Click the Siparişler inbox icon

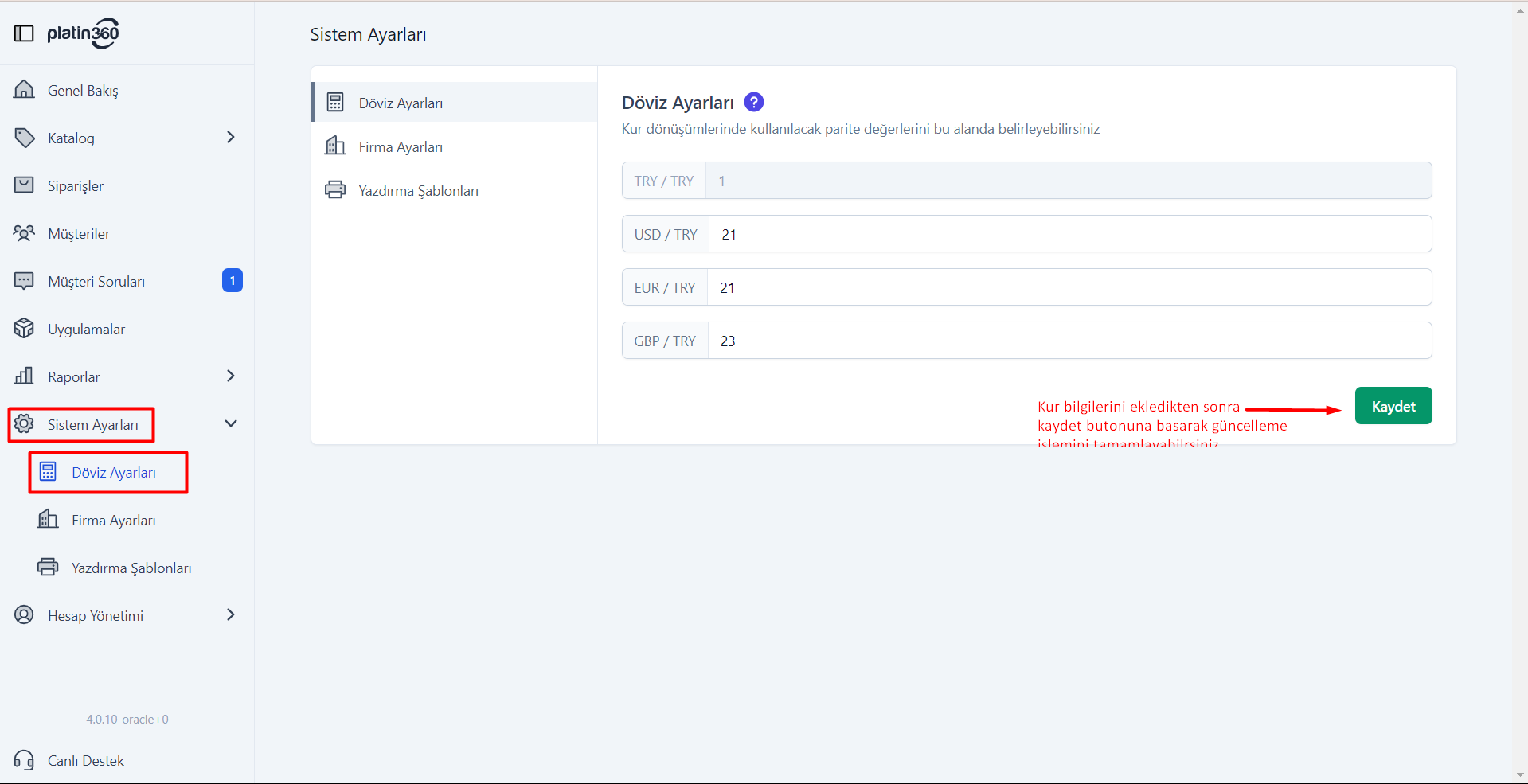click(x=24, y=185)
